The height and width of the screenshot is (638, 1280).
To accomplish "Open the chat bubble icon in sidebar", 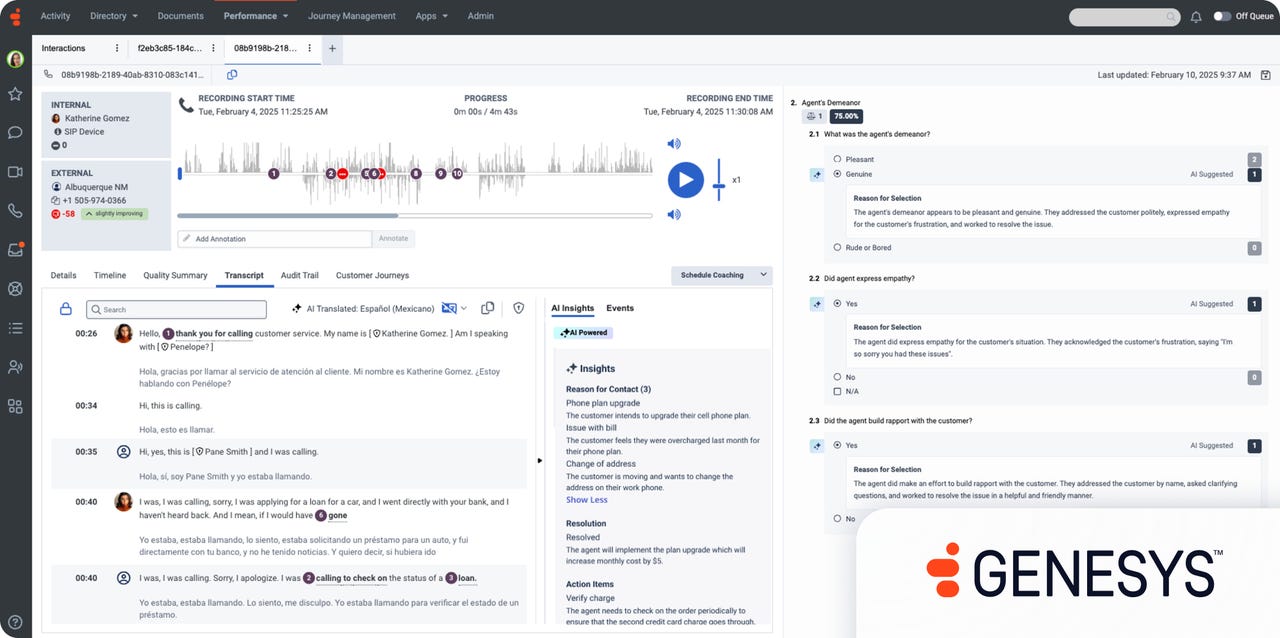I will point(15,134).
